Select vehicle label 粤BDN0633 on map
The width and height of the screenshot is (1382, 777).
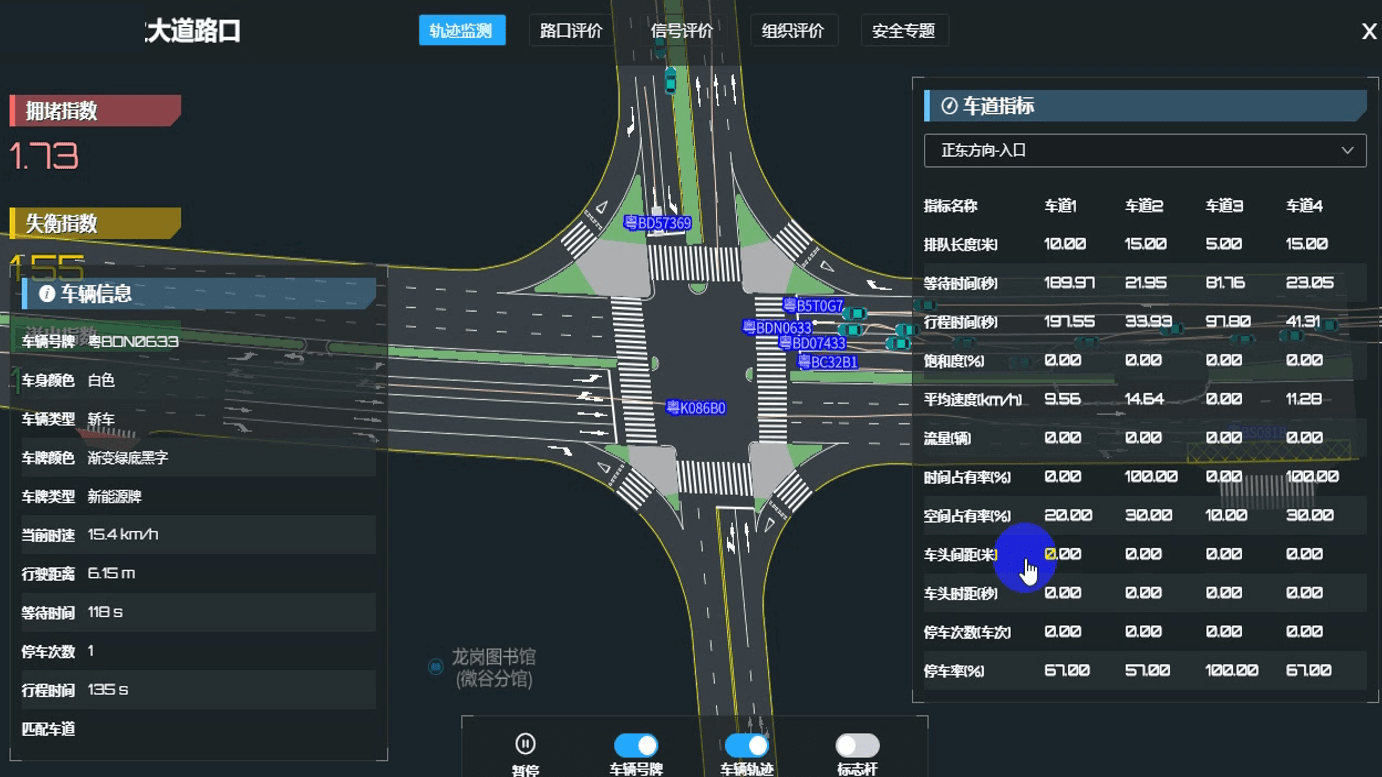(777, 328)
